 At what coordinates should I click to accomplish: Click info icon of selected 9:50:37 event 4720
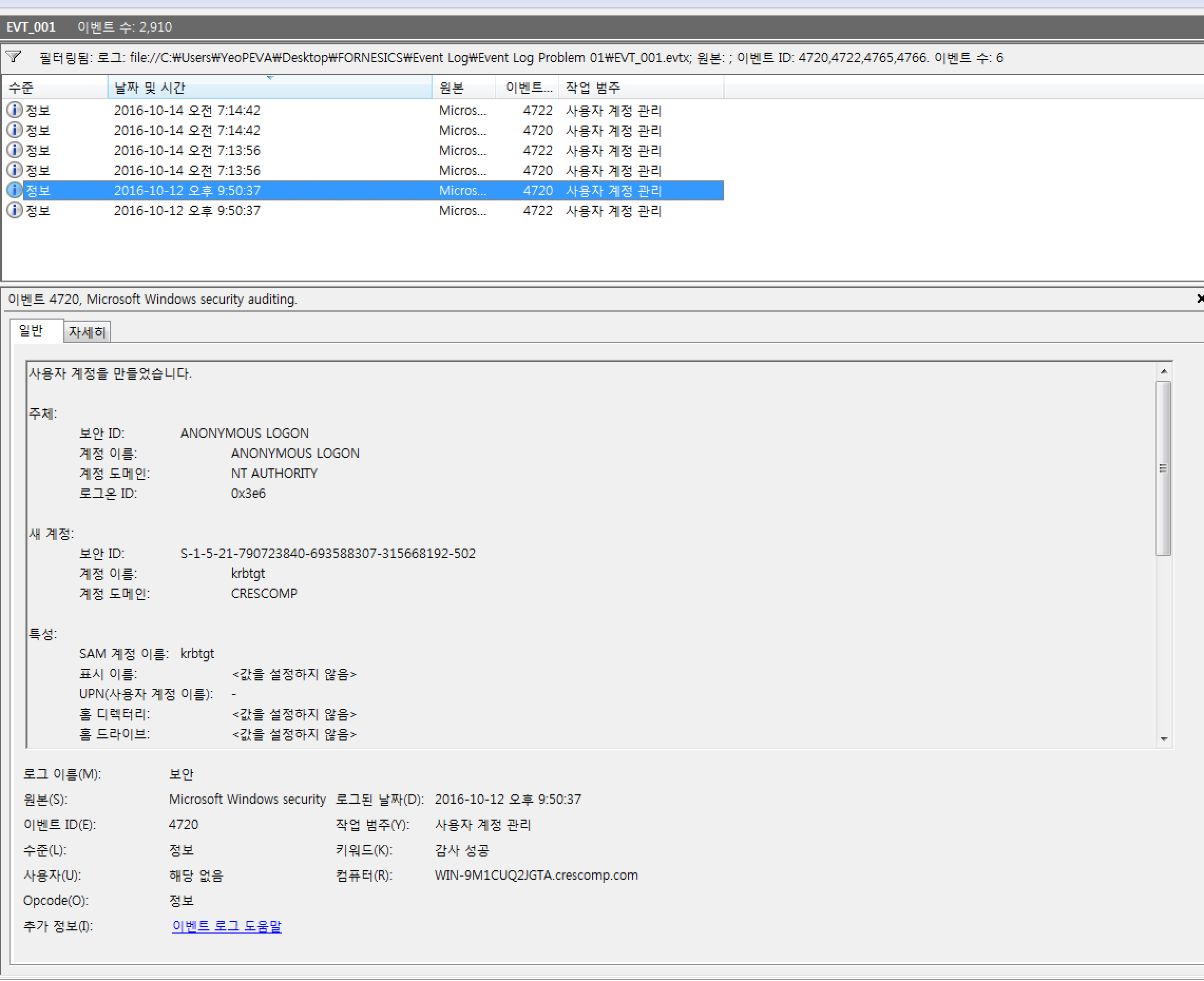(15, 190)
